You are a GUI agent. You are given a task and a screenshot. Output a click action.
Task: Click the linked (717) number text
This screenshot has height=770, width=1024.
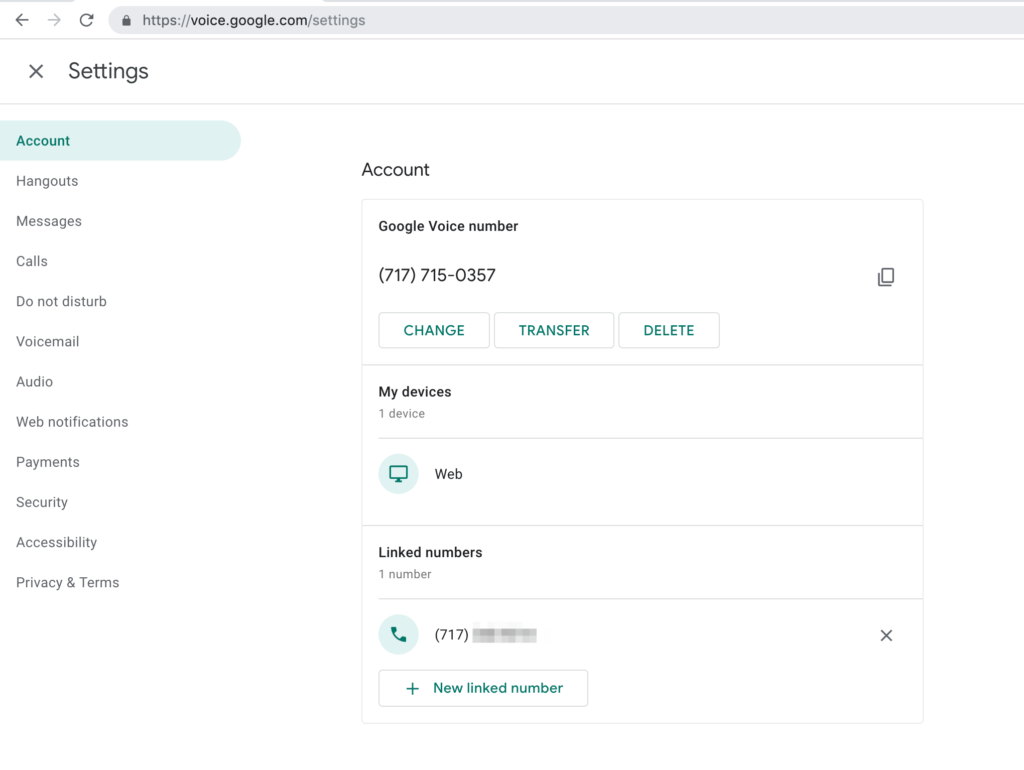click(485, 635)
